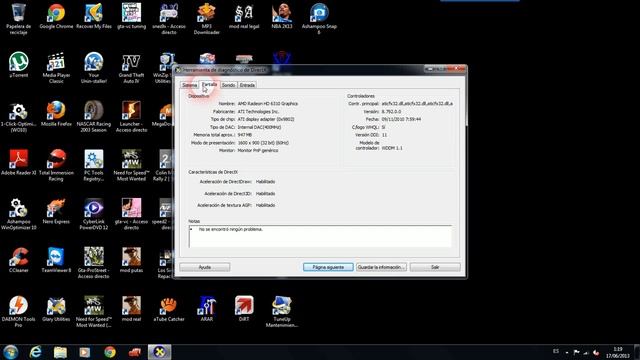Click the Notas text box
Screen dimensions: 640x360
click(x=320, y=236)
